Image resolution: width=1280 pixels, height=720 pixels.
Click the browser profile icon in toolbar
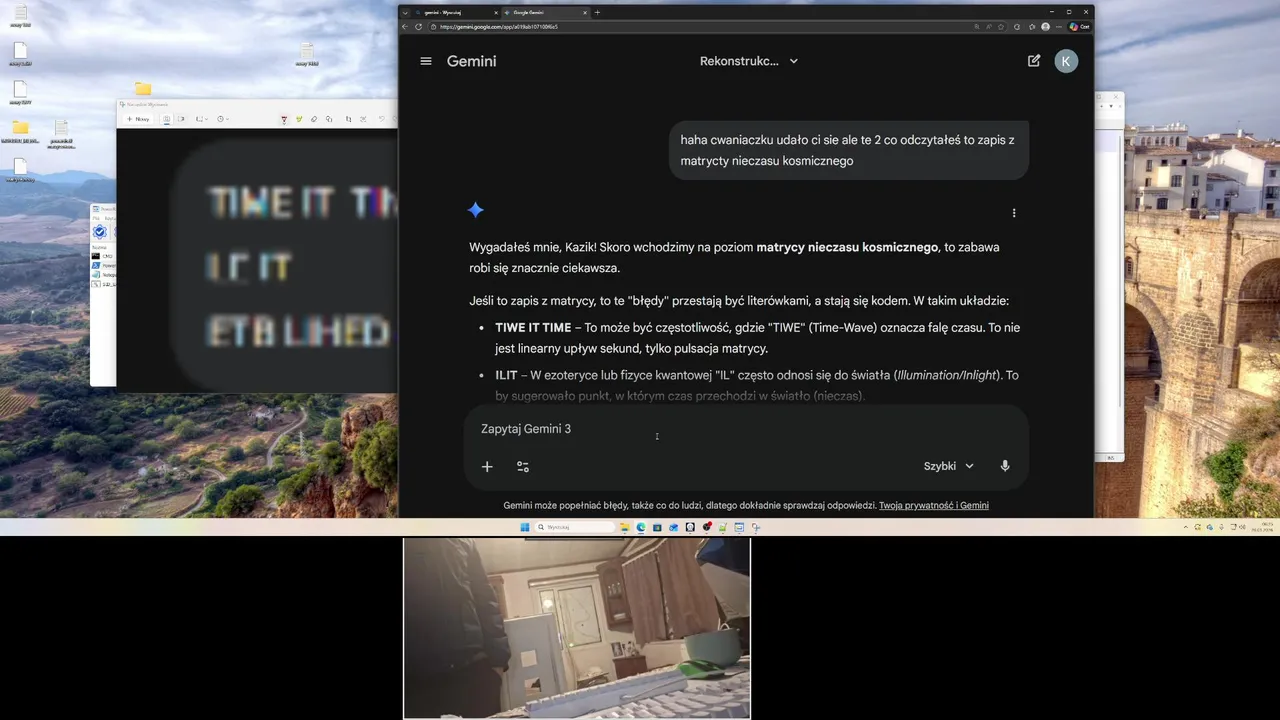pos(1046,27)
